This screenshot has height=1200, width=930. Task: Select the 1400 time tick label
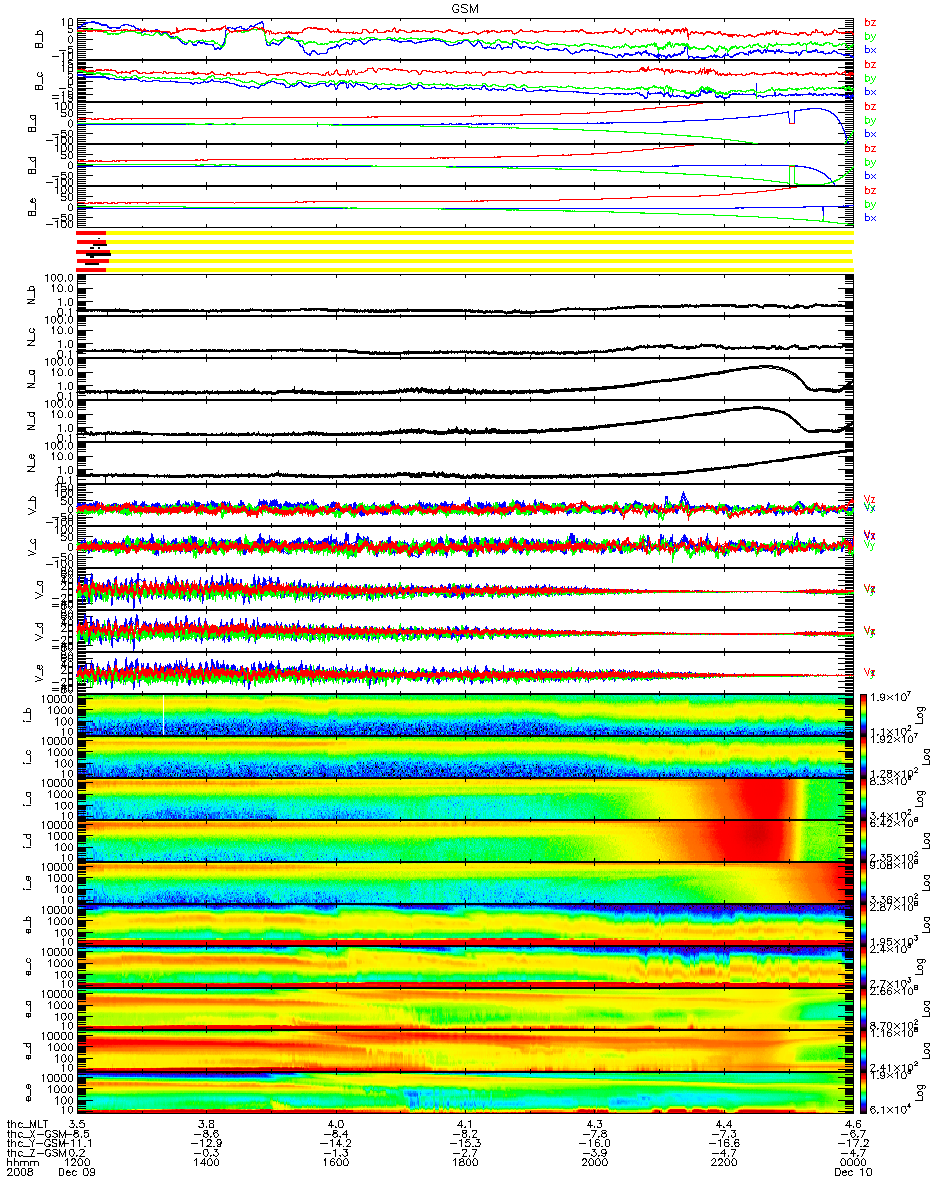[x=207, y=1161]
